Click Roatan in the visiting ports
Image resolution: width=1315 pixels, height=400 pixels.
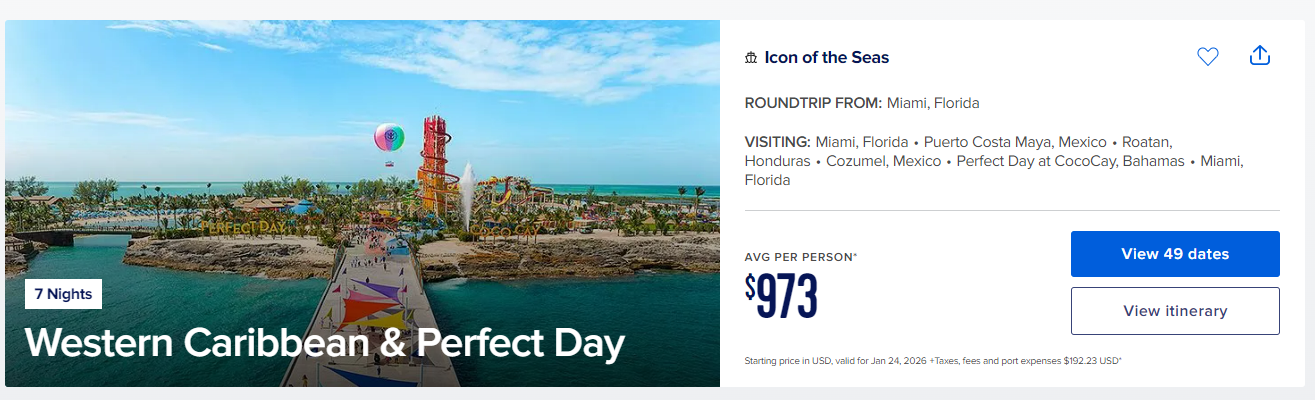click(1146, 142)
